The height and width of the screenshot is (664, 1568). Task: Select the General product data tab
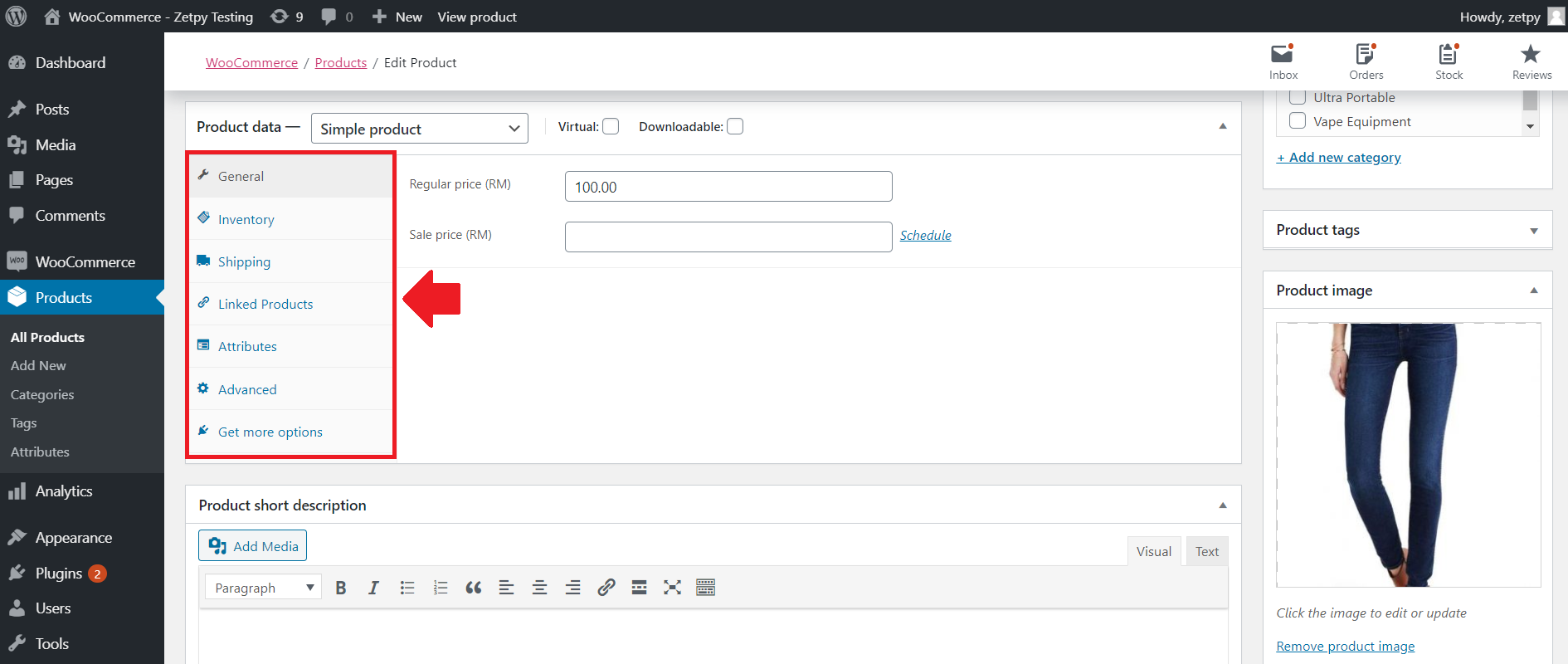[290, 176]
